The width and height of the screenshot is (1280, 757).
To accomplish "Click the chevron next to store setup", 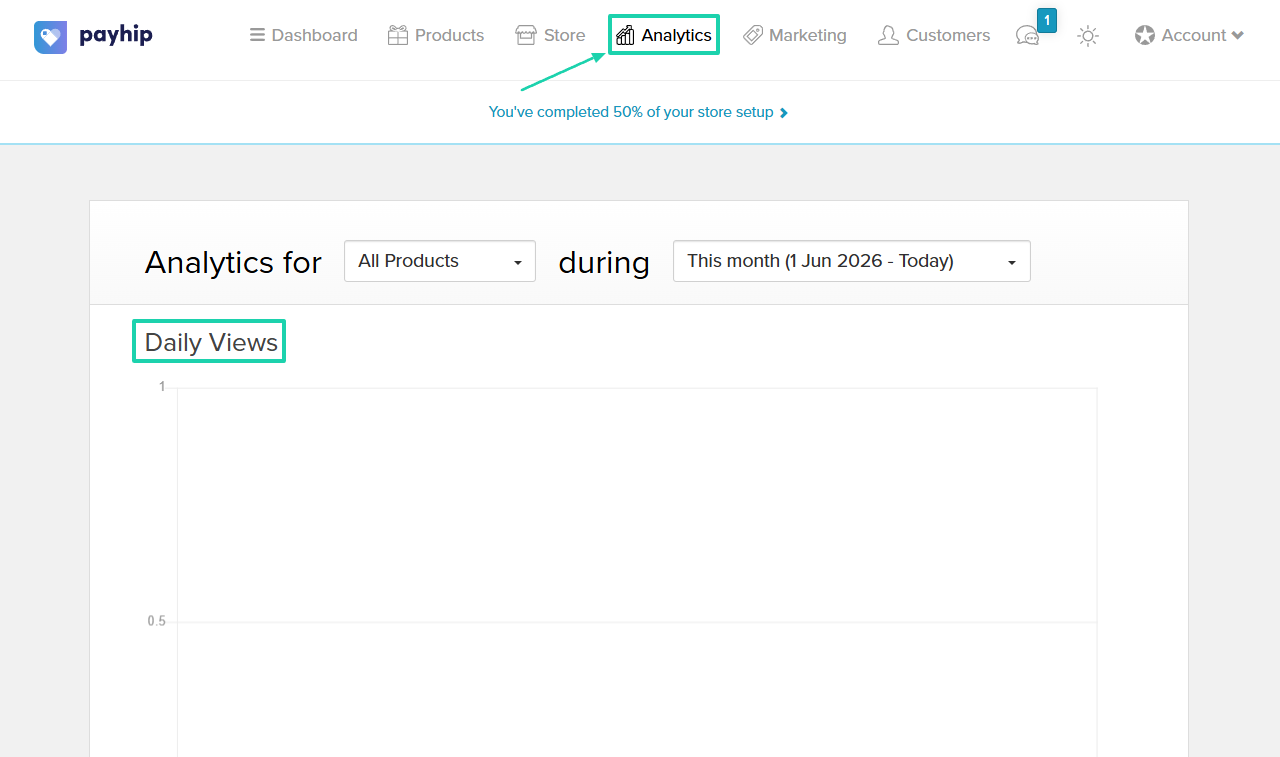I will coord(784,113).
